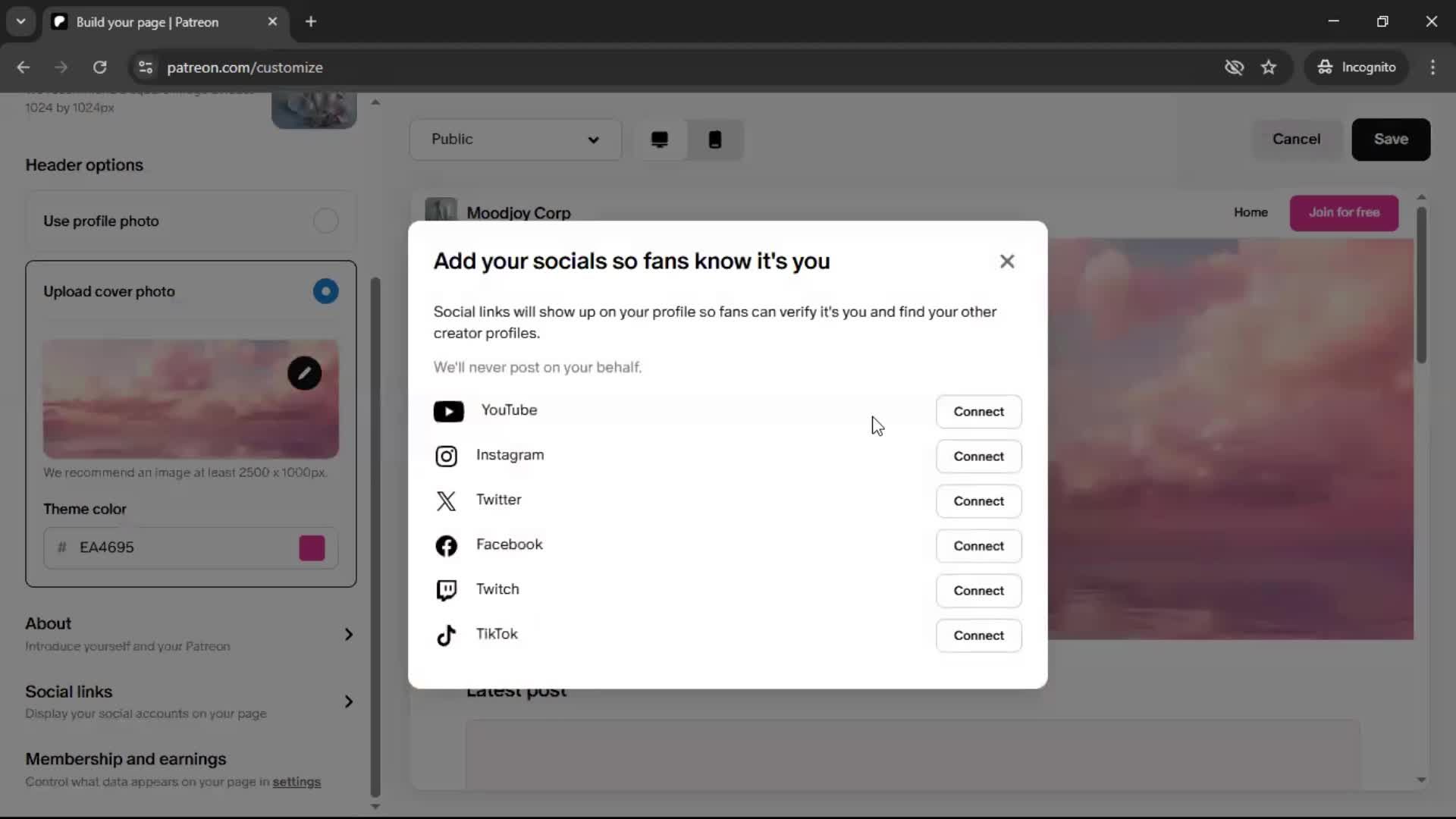Click the preview pane vertical scrollbar

click(1421, 284)
